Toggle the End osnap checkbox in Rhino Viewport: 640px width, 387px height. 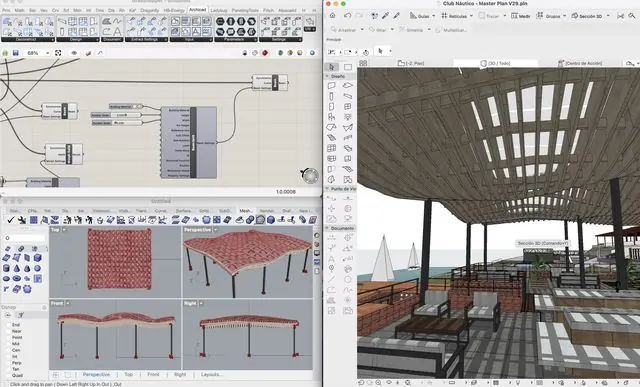(9, 325)
